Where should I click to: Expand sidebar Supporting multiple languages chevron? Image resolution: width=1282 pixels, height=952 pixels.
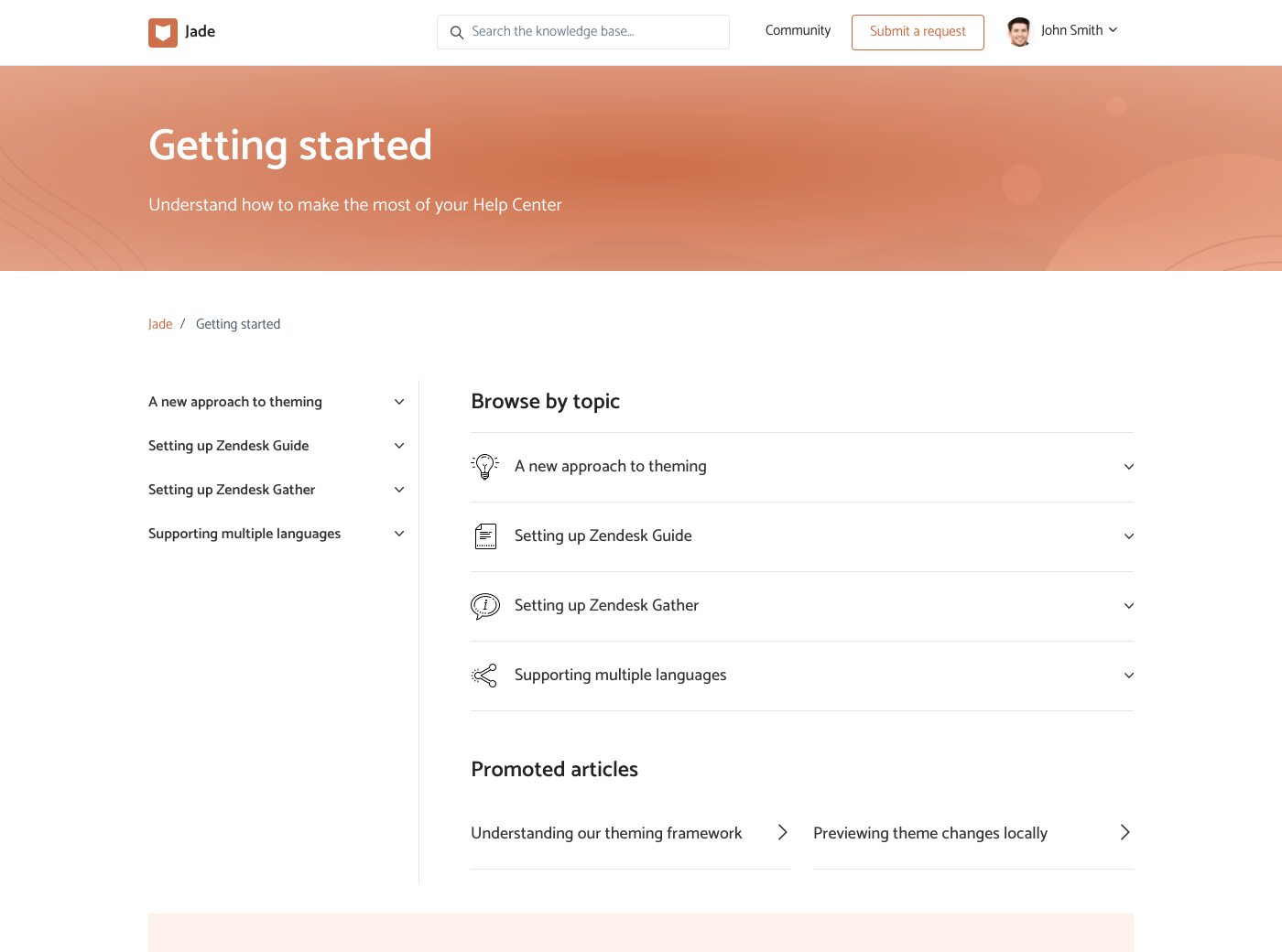[399, 534]
